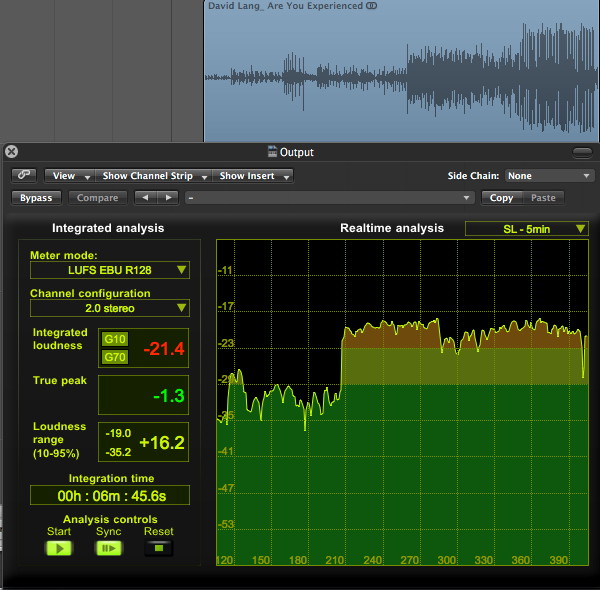Start the loudness analysis
Viewport: 600px width, 590px height.
59,548
